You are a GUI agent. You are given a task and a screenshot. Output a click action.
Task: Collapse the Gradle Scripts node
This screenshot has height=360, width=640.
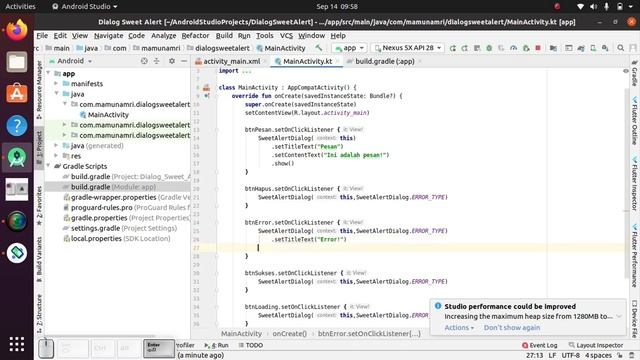point(49,166)
